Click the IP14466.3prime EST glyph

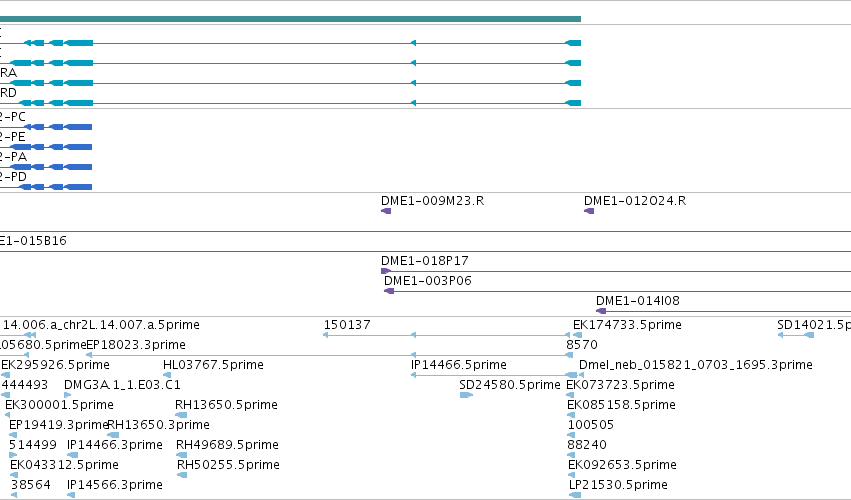(x=72, y=455)
